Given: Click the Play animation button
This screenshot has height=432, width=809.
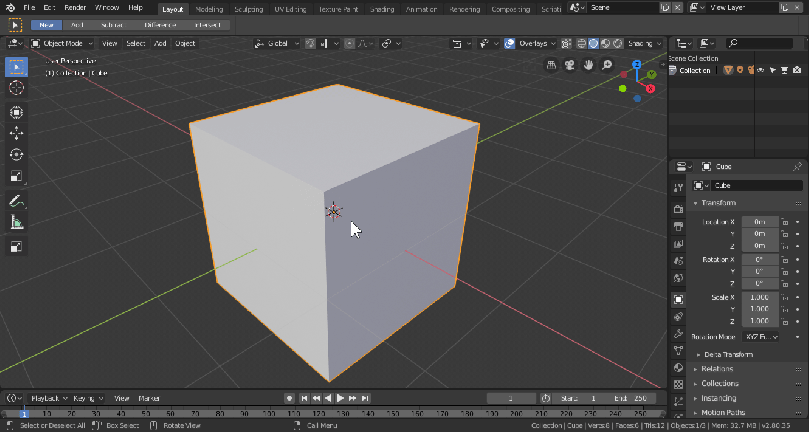Looking at the screenshot, I should tap(341, 398).
